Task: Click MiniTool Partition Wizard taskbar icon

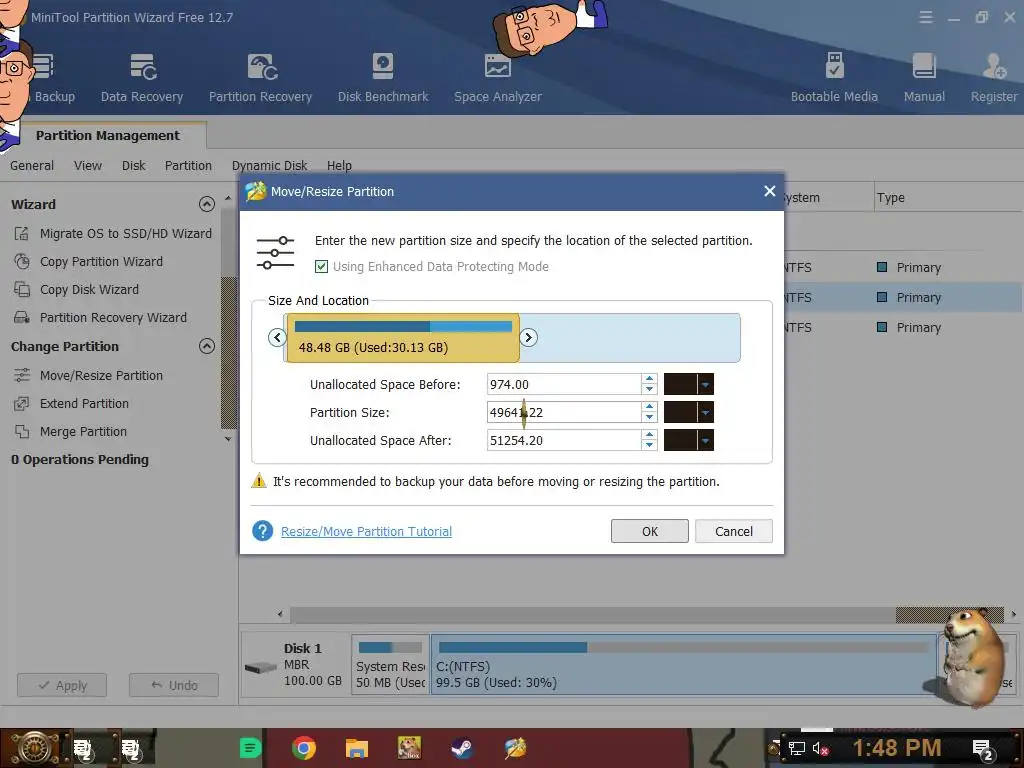Action: tap(515, 748)
